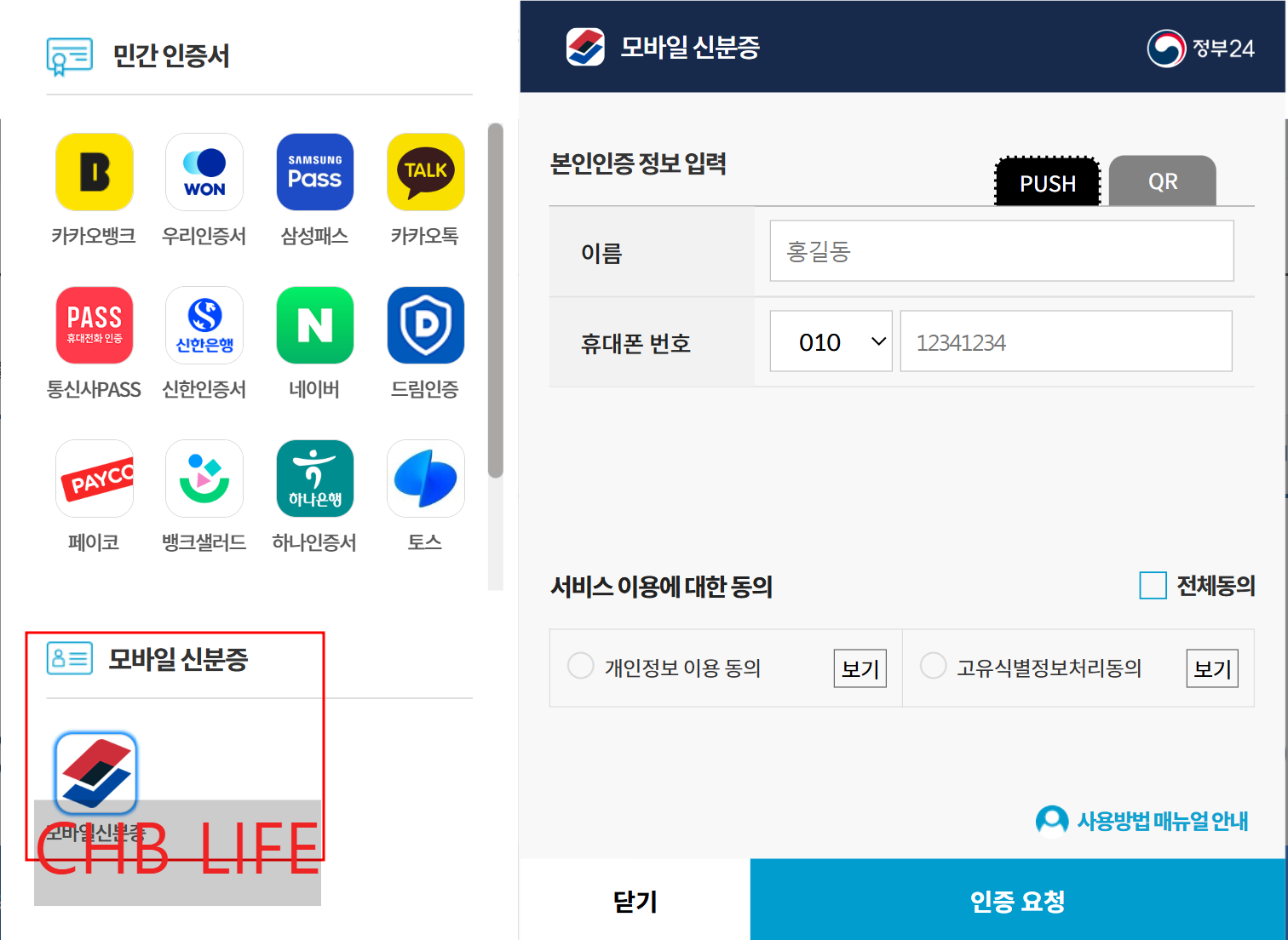This screenshot has width=1288, height=940.
Task: Open the 010 phone prefix dropdown
Action: tap(831, 341)
